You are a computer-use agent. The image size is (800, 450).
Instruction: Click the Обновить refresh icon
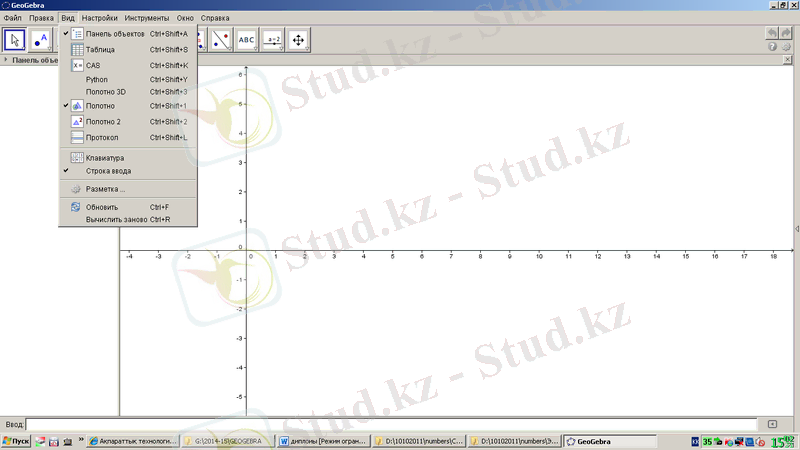[x=76, y=207]
